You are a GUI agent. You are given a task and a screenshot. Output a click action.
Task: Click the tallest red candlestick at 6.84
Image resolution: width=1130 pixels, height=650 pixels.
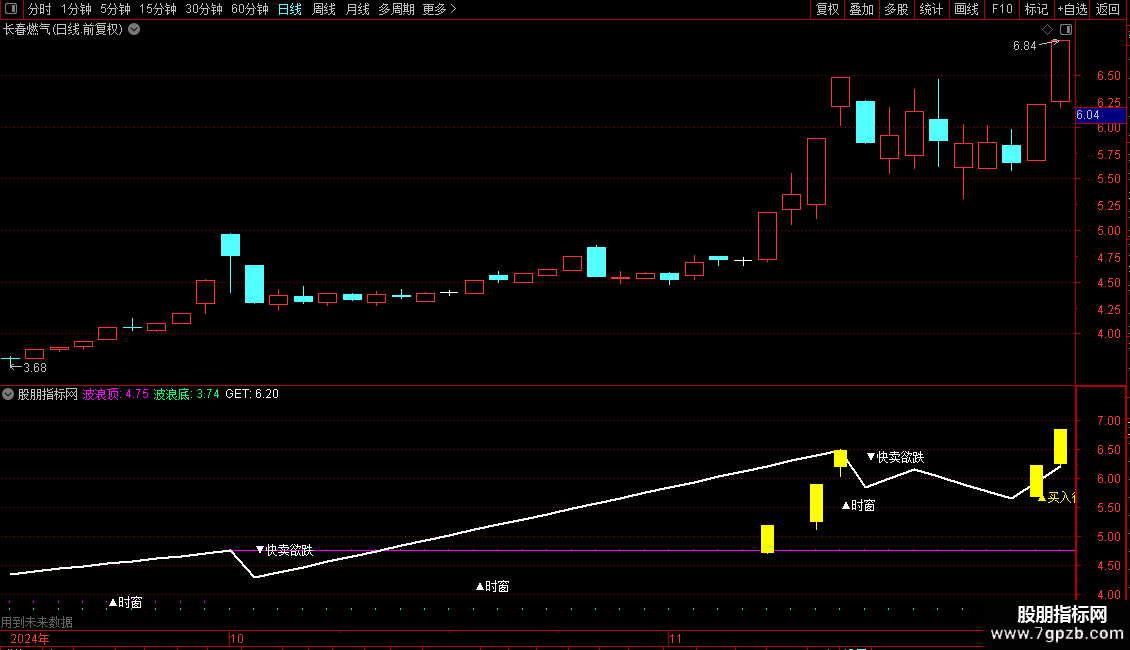coord(1060,71)
